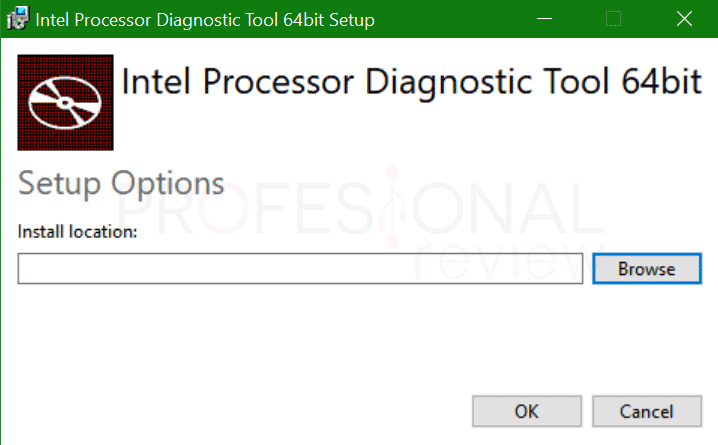Minimize the setup window
Image resolution: width=718 pixels, height=445 pixels.
544,19
